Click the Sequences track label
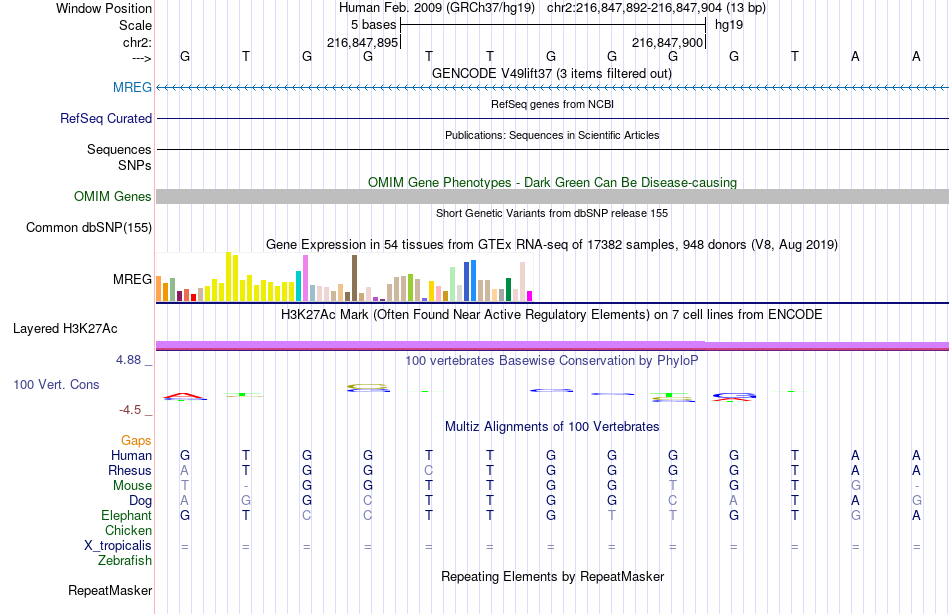This screenshot has width=950, height=614. pyautogui.click(x=119, y=149)
